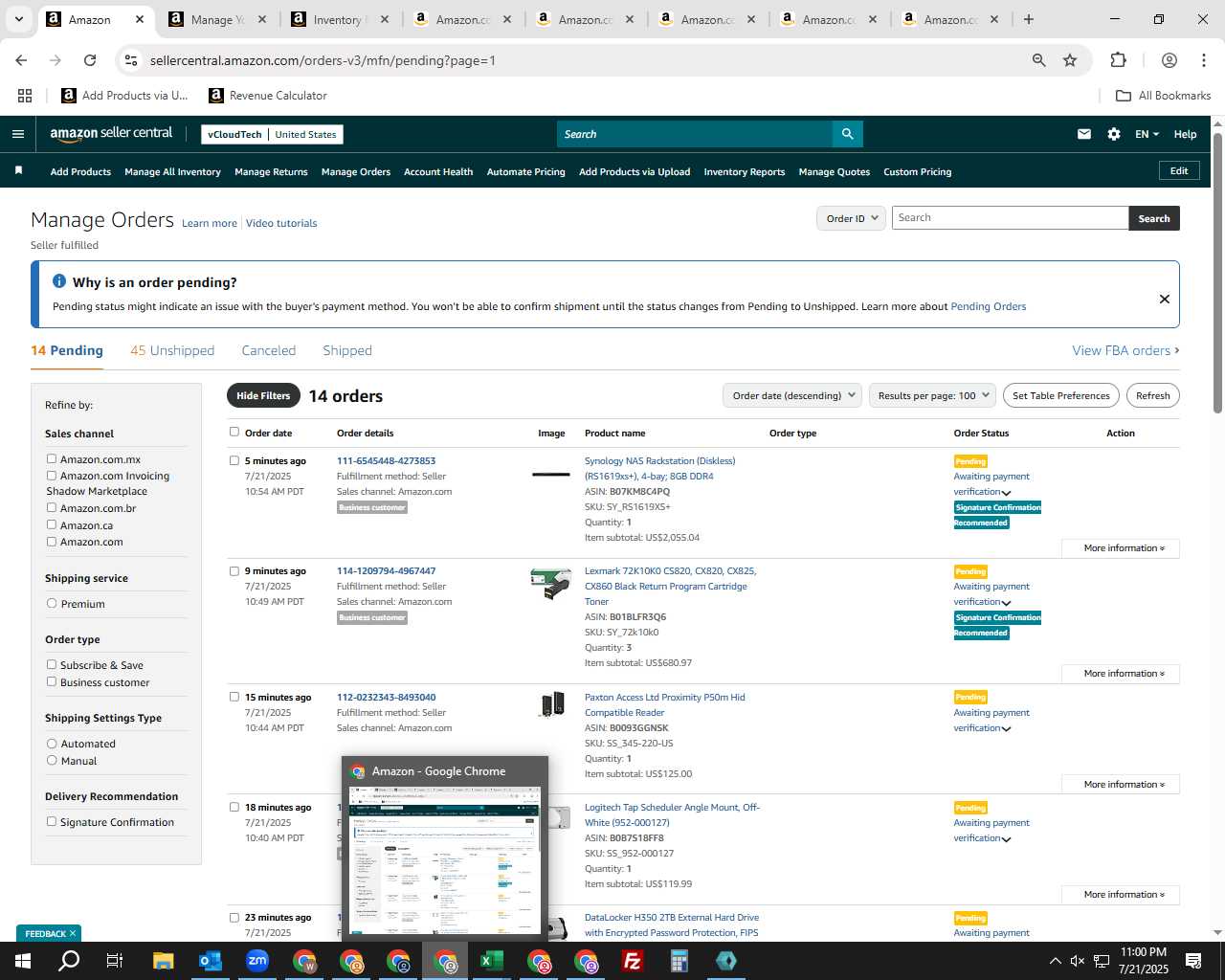Open Automate Pricing menu item
This screenshot has width=1225, height=980.
click(525, 172)
